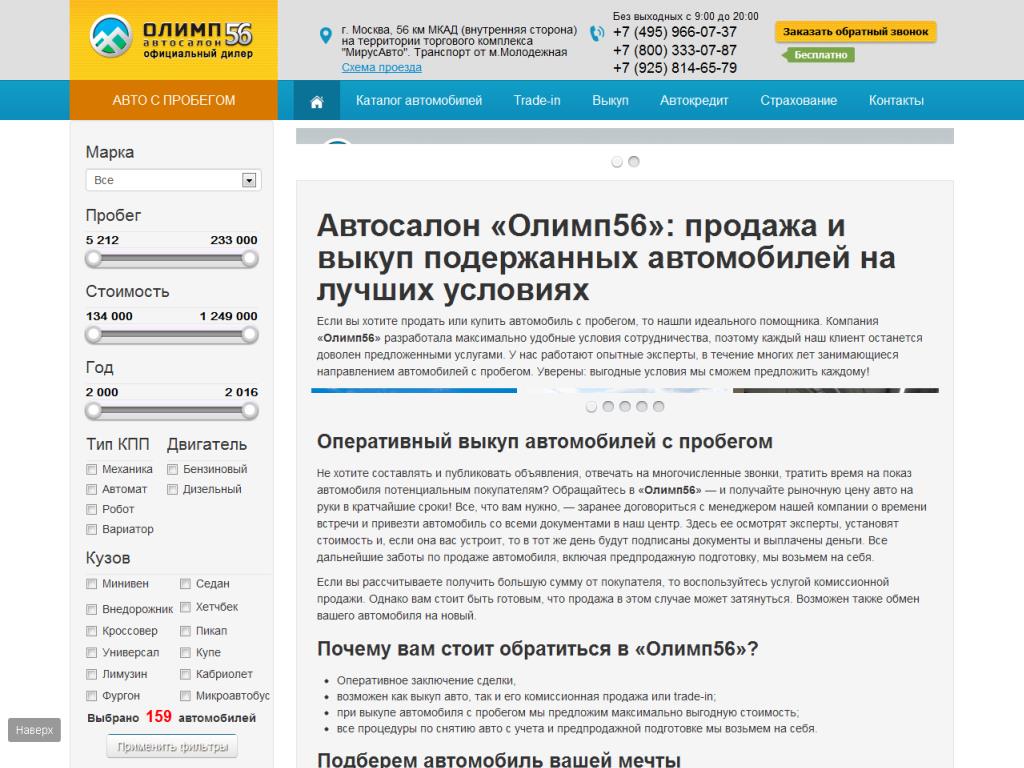Click the Бесплатно green label

point(820,55)
